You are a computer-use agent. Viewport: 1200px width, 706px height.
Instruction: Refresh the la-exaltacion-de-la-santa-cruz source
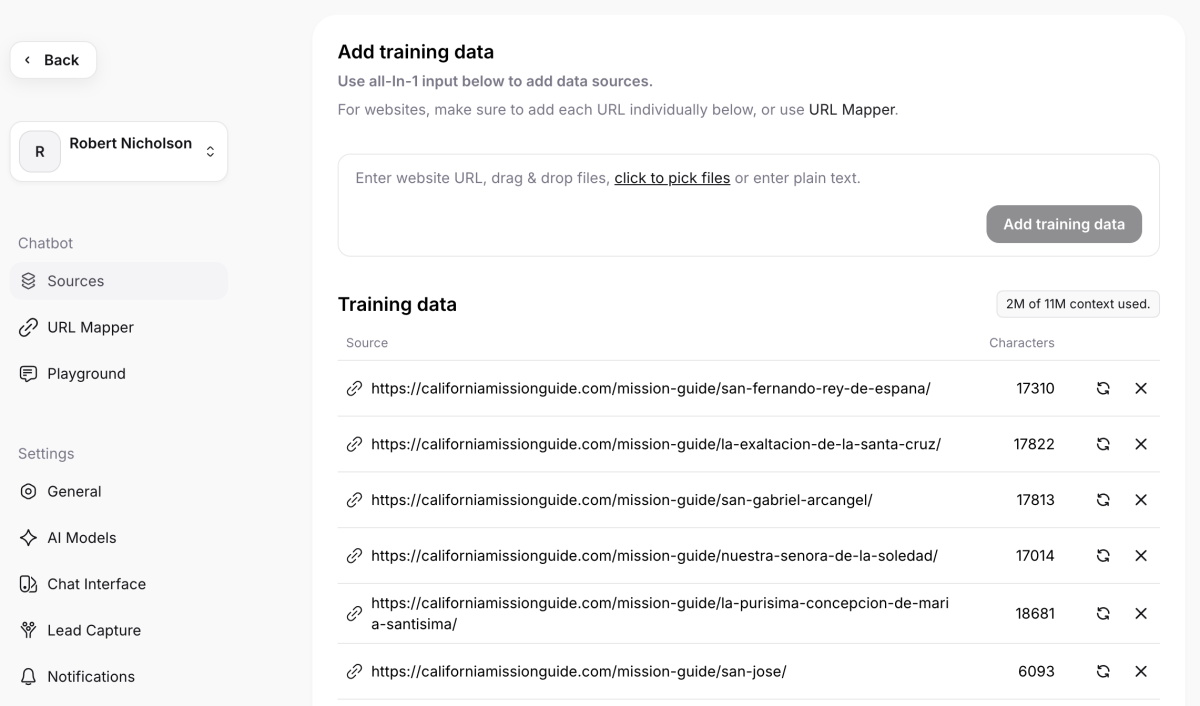1103,444
